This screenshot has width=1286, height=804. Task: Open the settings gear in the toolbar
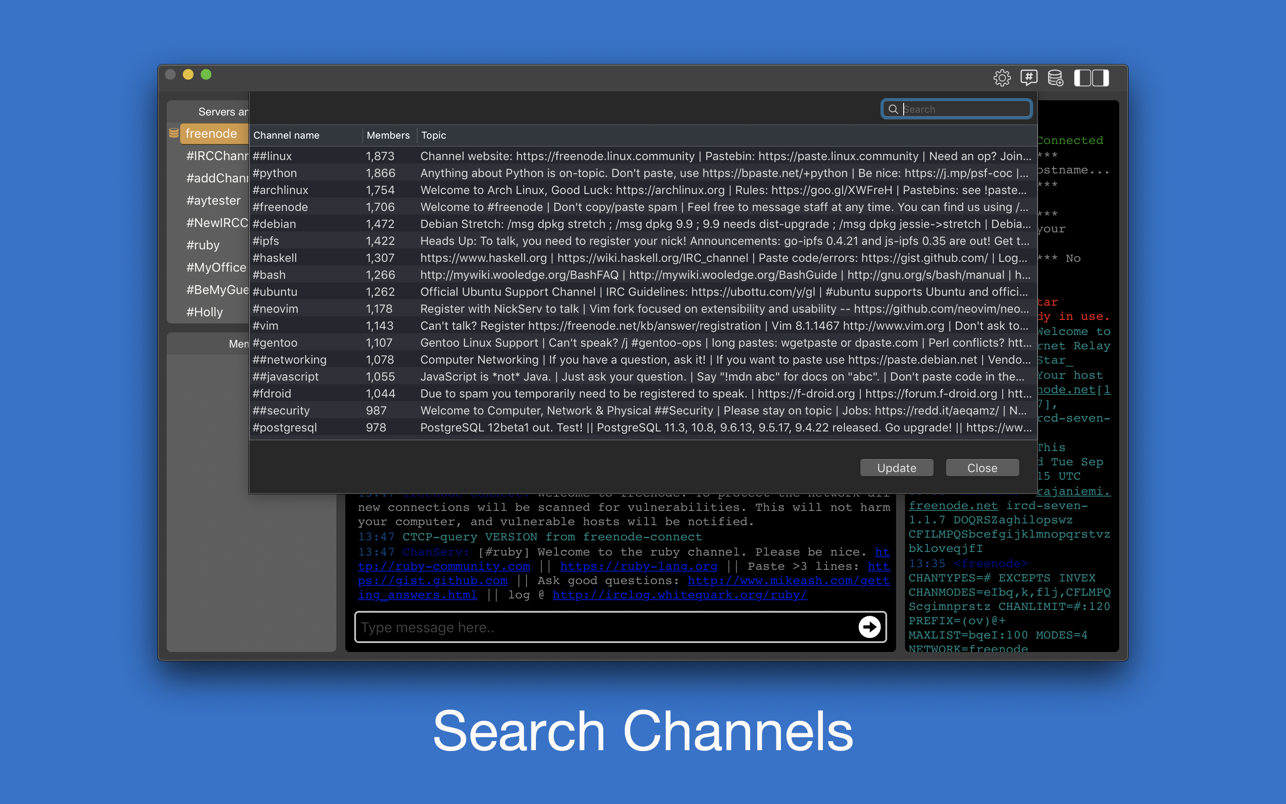click(1002, 77)
